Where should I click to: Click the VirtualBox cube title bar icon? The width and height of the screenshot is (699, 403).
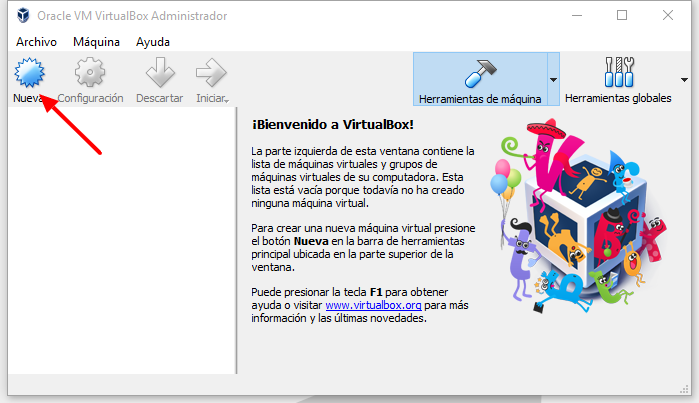tap(23, 16)
